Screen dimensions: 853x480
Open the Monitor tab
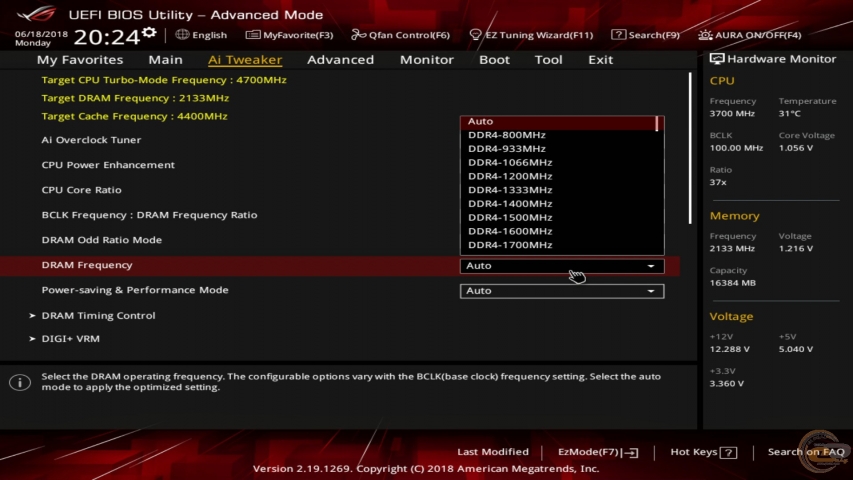pyautogui.click(x=426, y=59)
